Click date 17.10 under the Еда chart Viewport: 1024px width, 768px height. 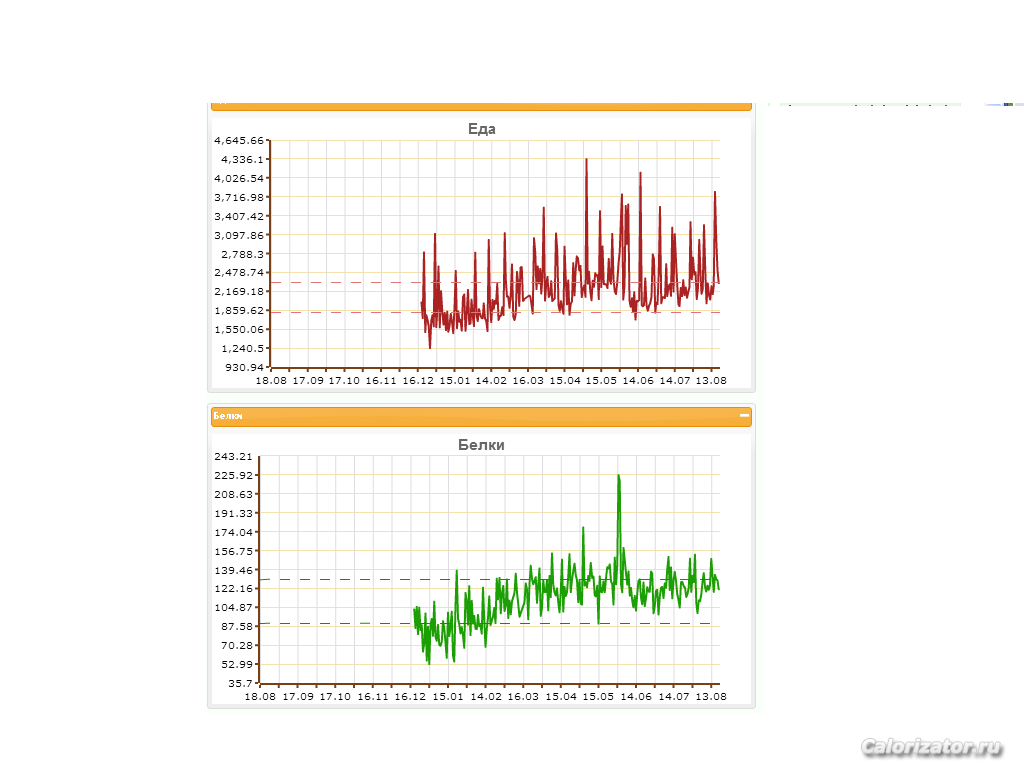344,380
